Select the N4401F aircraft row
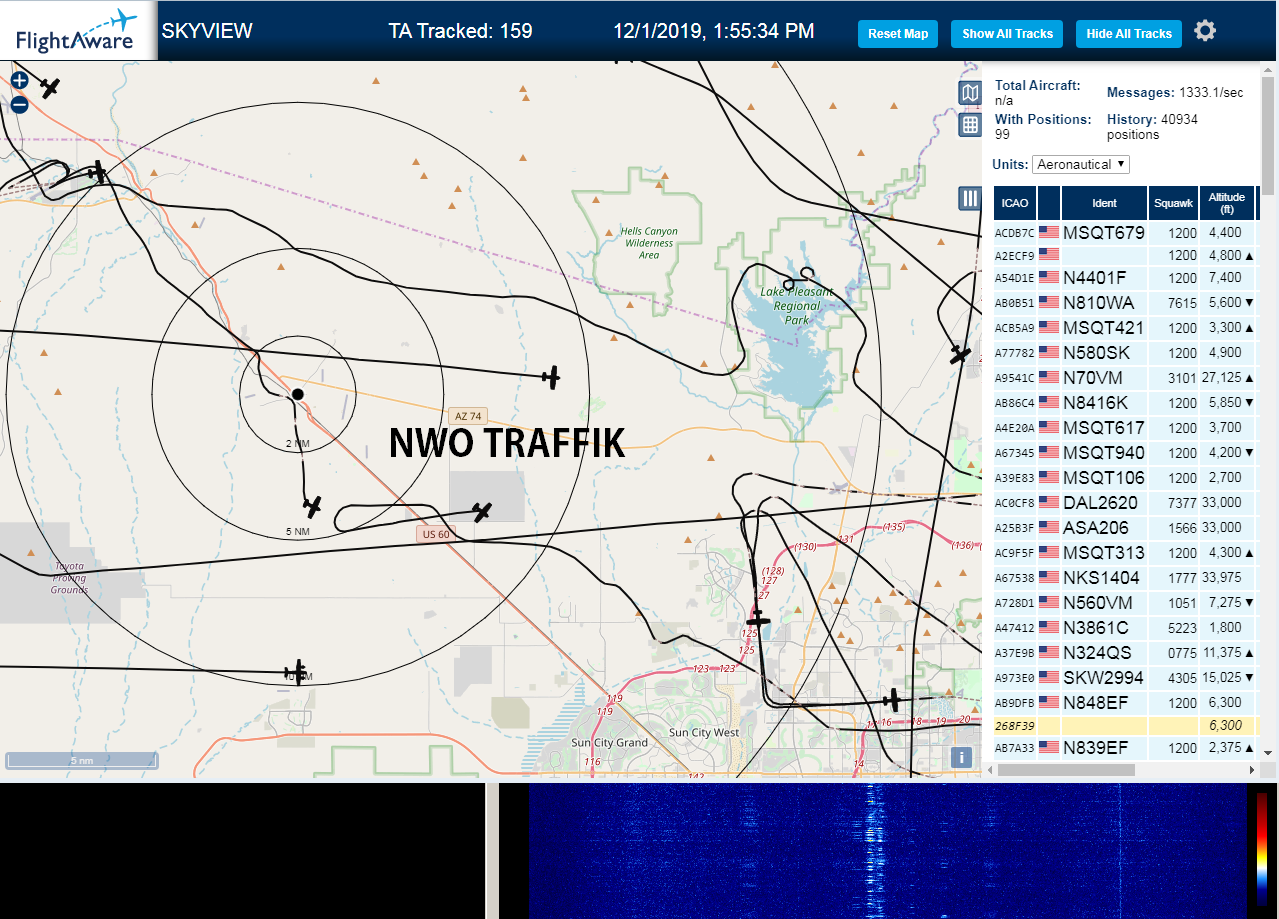Screen dimensions: 1279x919 (1126, 277)
